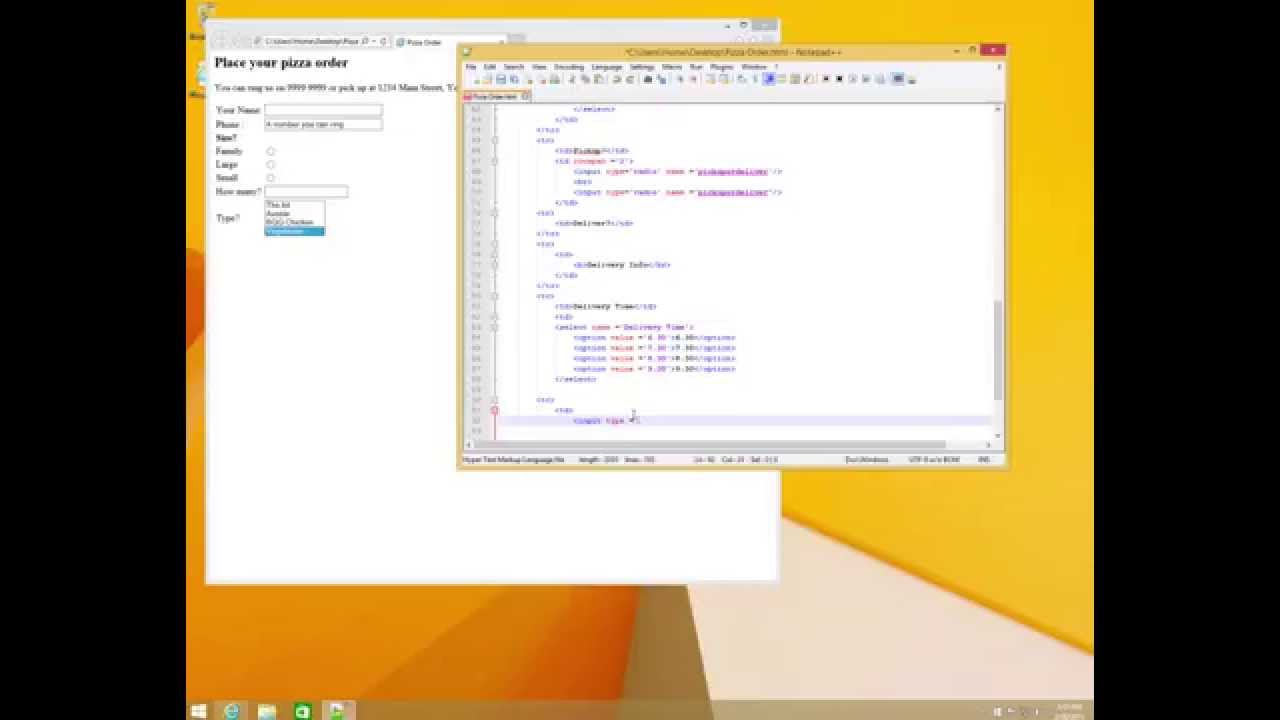This screenshot has height=720, width=1280.
Task: Click the Stop Recording macro icon
Action: click(x=839, y=79)
